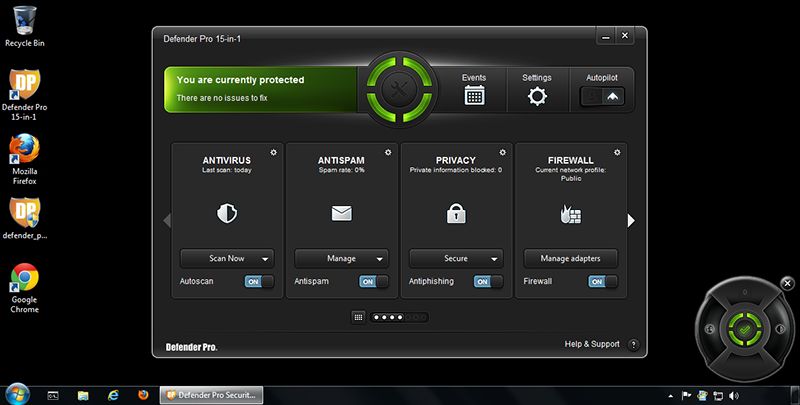
Task: Select the Mozilla Firefox desktop shortcut
Action: click(24, 159)
